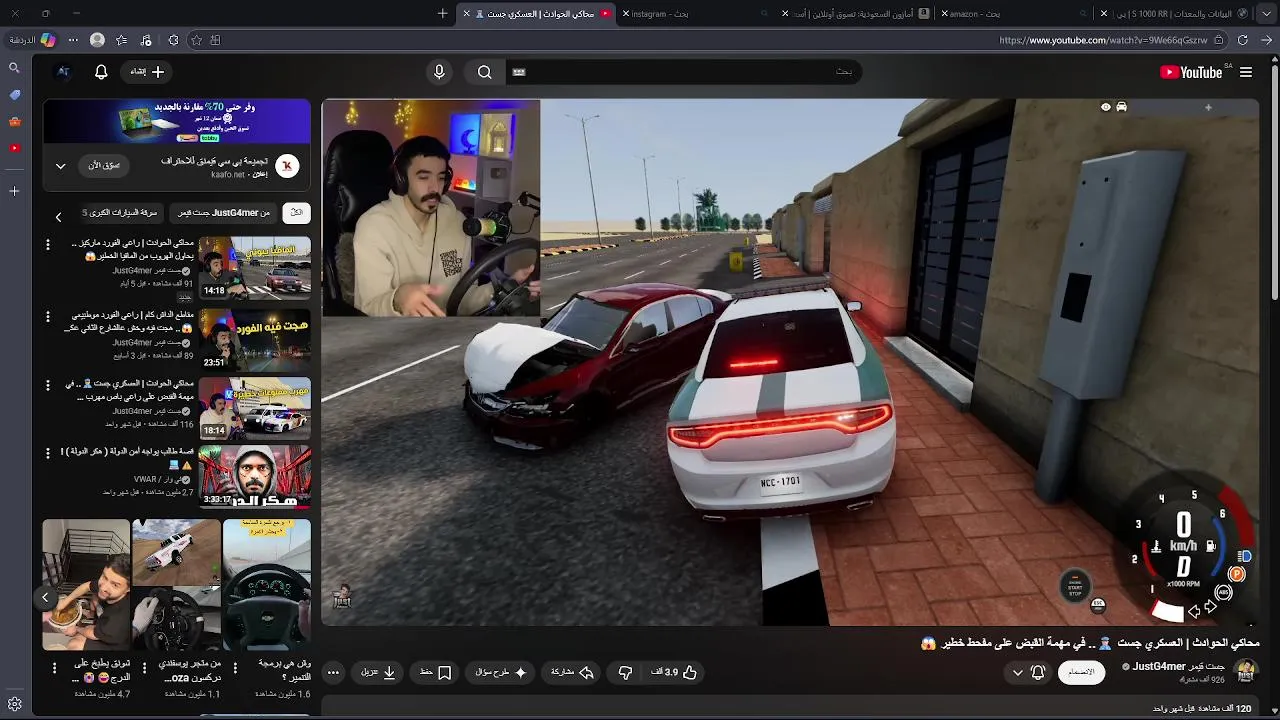Open the steering wheel Short thumbnail

pyautogui.click(x=266, y=585)
